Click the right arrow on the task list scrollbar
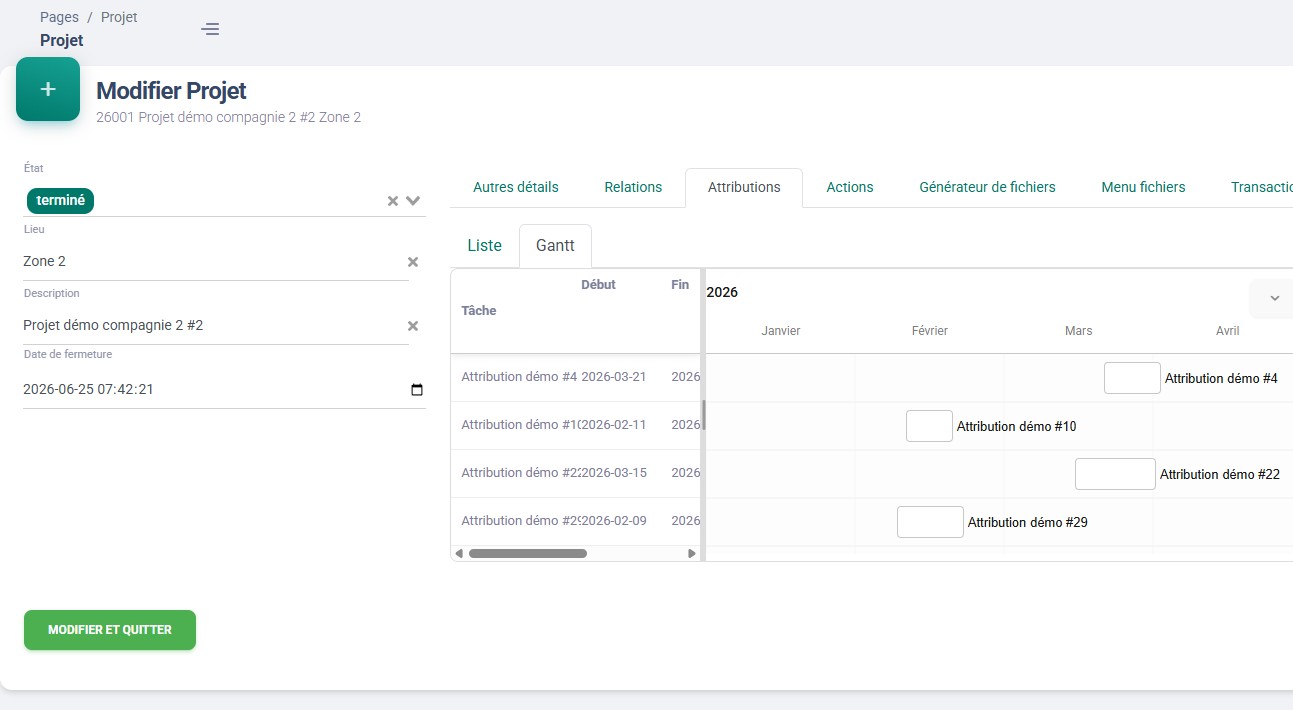The height and width of the screenshot is (710, 1293). tap(691, 553)
